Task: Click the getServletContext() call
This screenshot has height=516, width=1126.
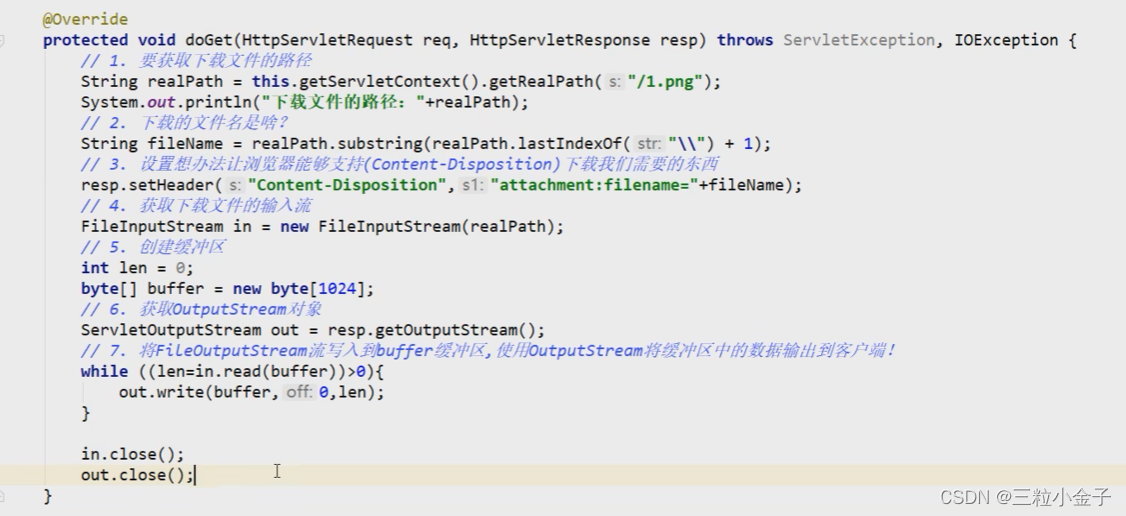Action: [x=389, y=82]
